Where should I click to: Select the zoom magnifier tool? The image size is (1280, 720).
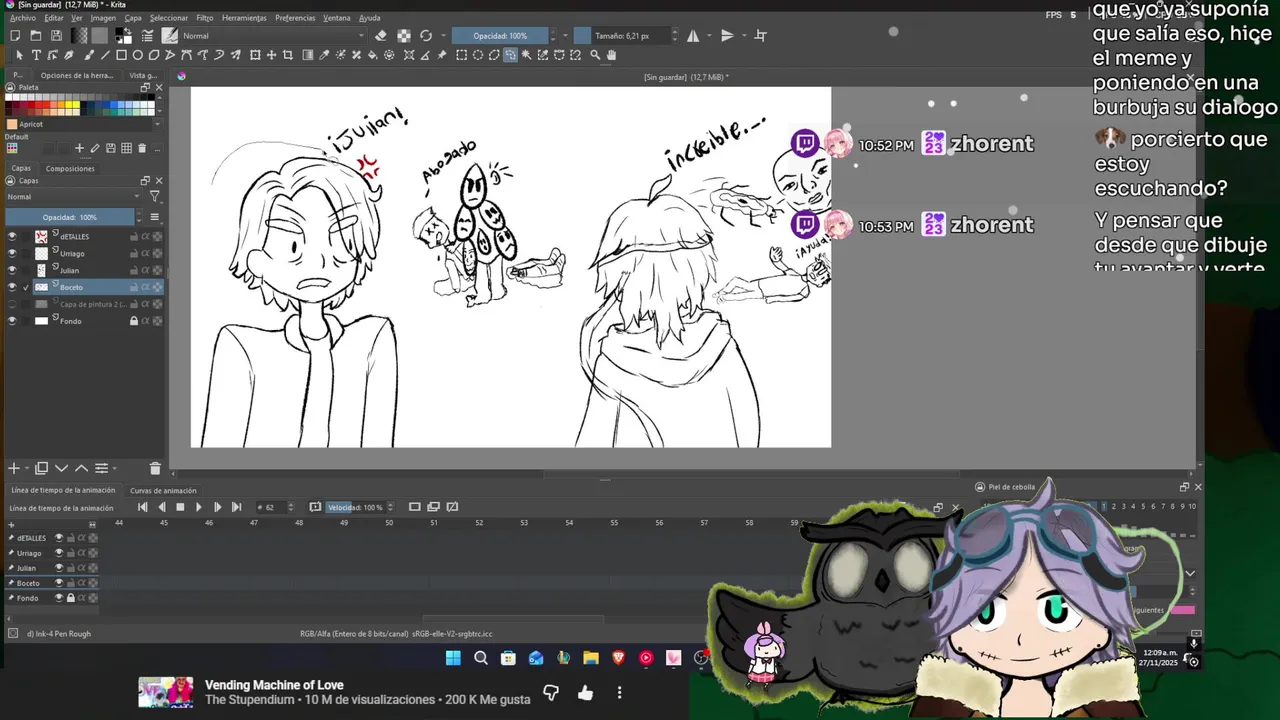click(595, 55)
